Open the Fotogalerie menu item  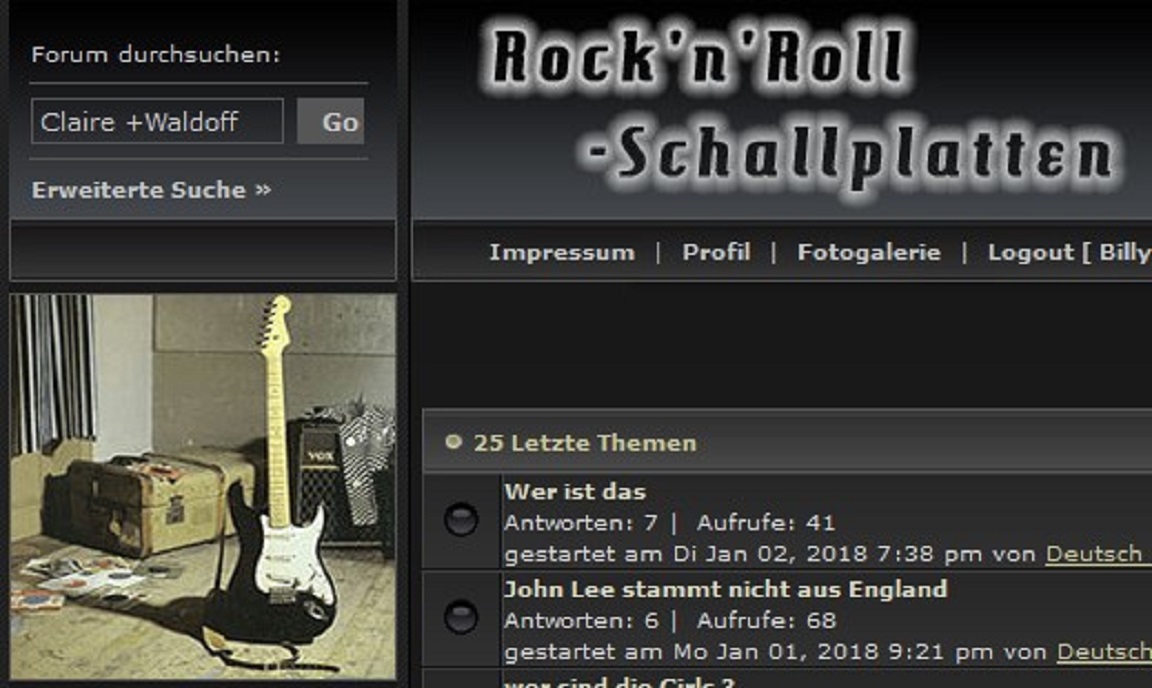[x=869, y=252]
